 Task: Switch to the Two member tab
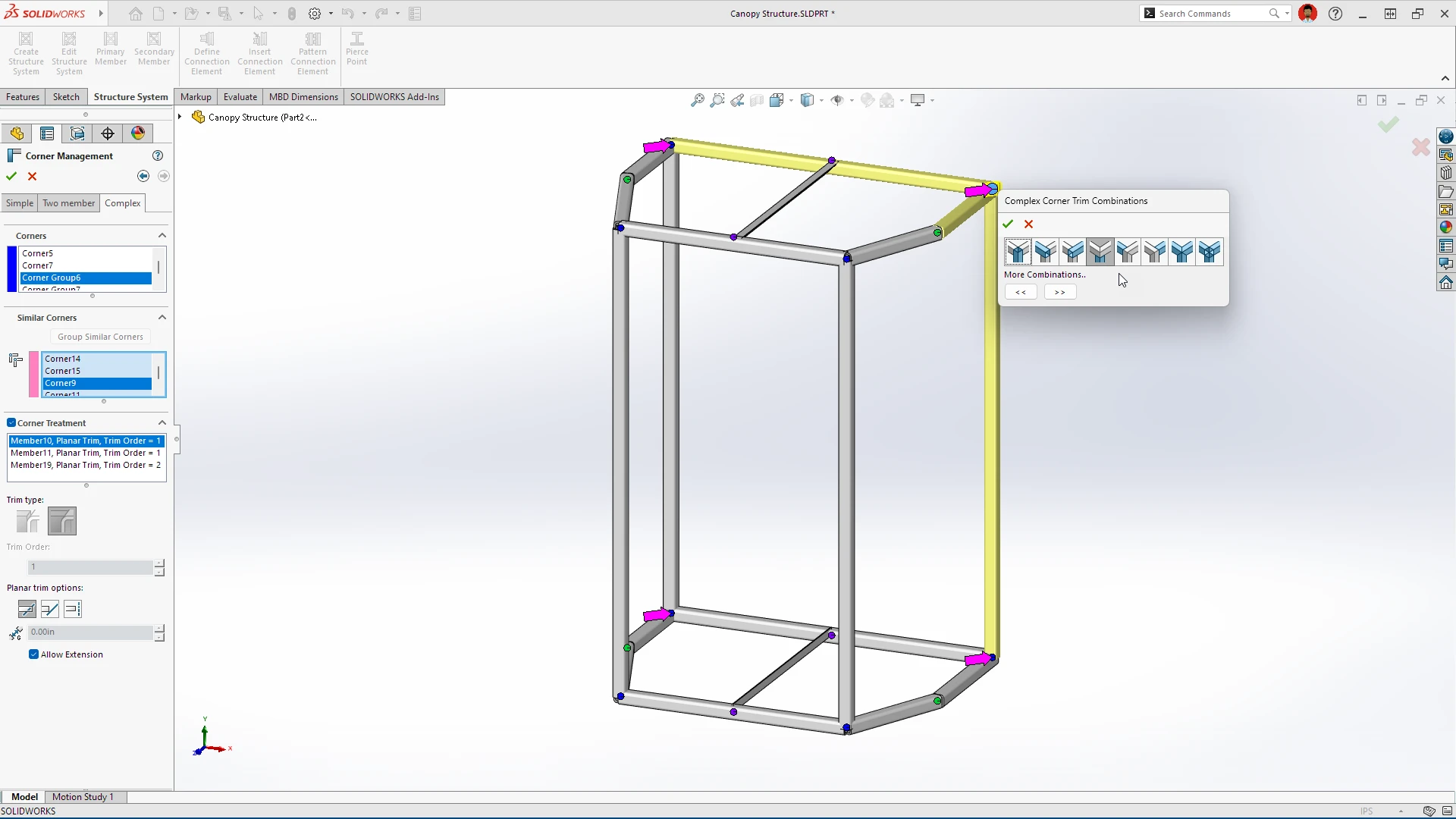tap(68, 203)
